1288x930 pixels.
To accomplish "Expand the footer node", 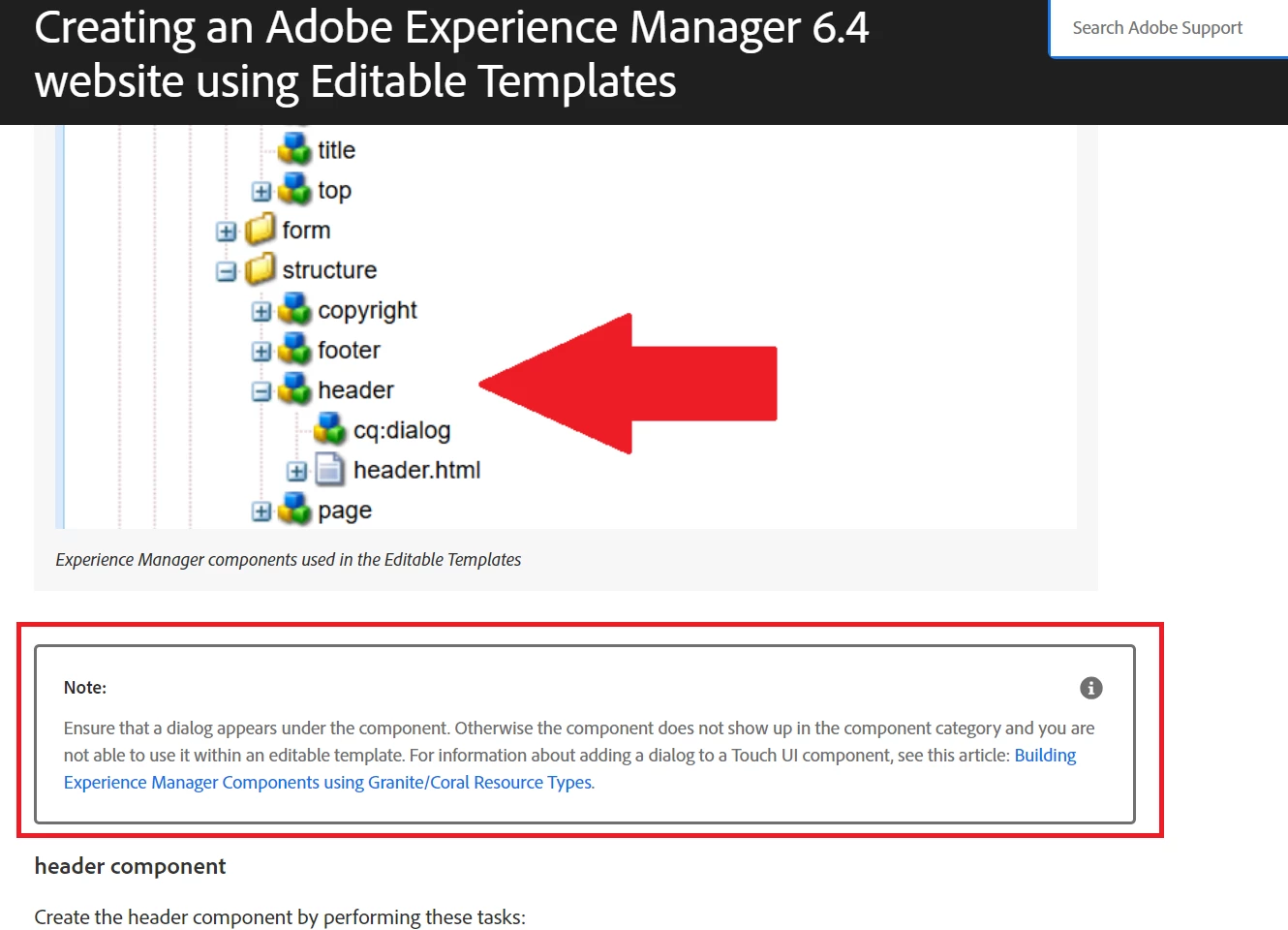I will pyautogui.click(x=261, y=352).
